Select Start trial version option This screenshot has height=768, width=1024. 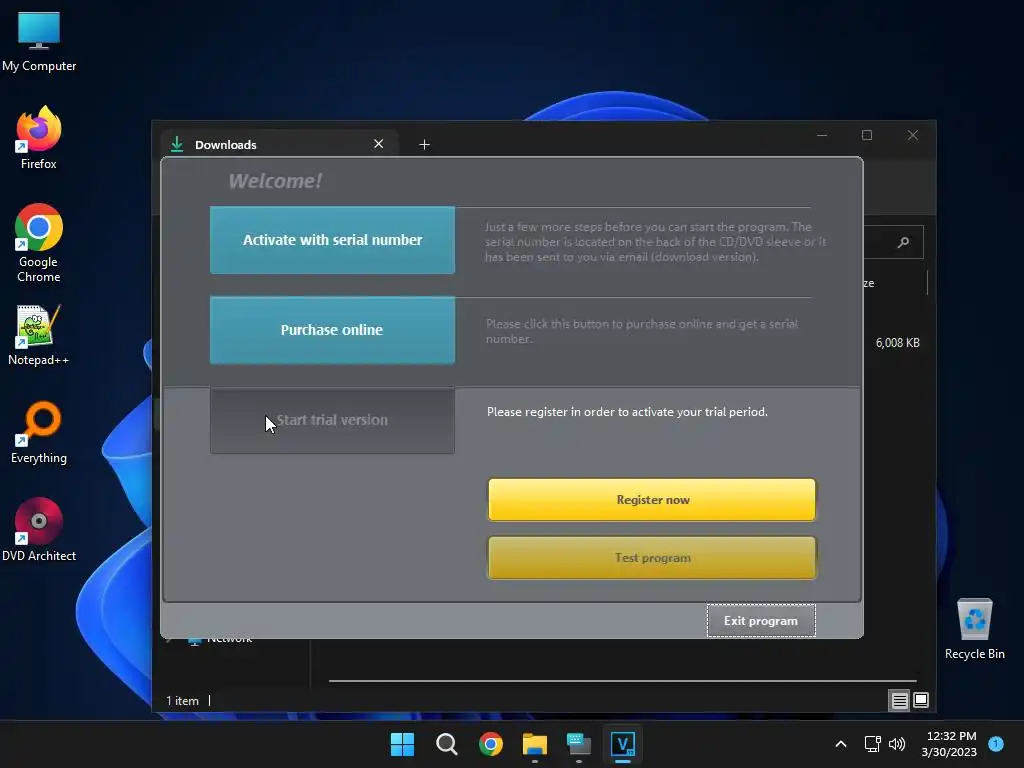point(332,420)
